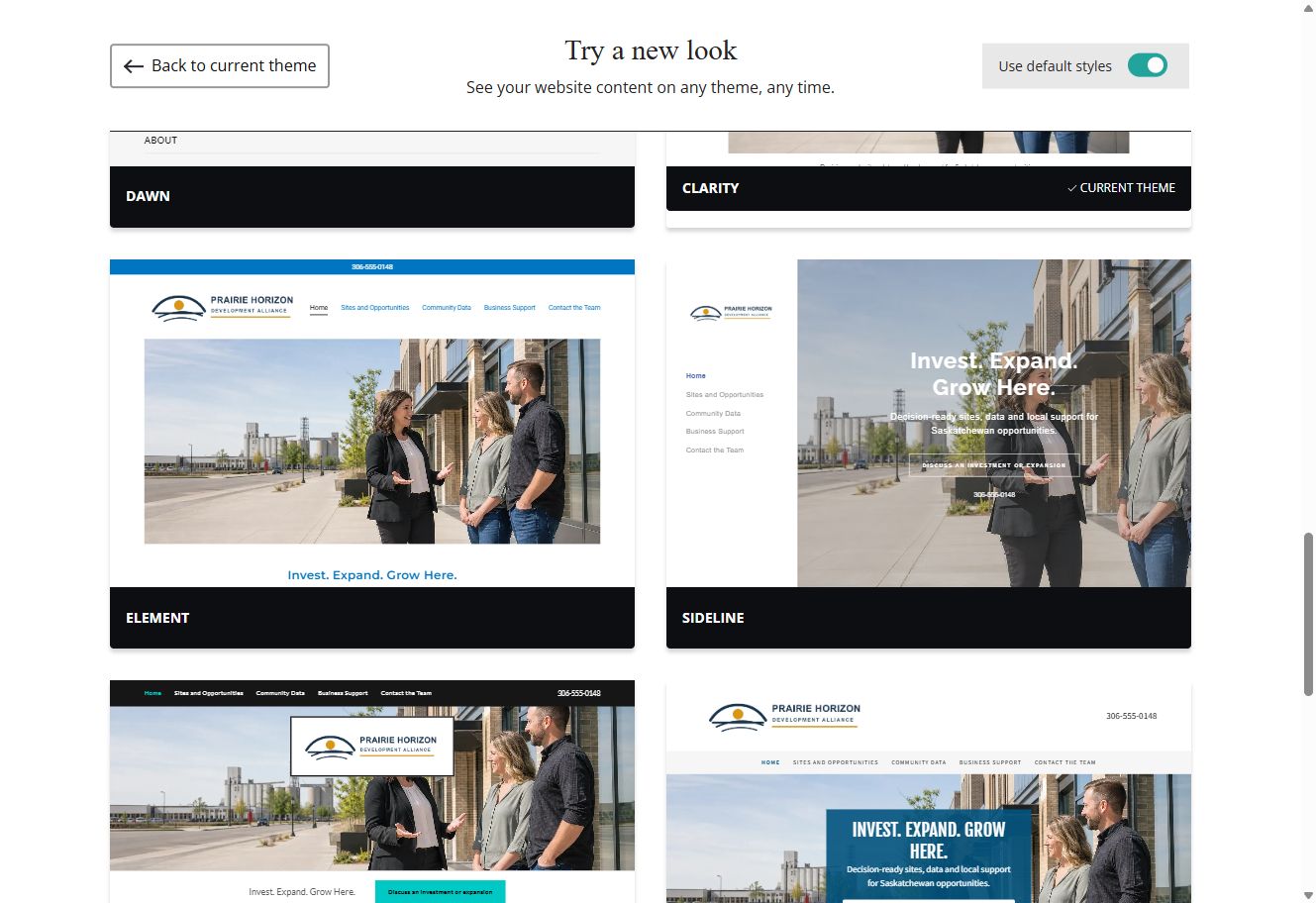Image resolution: width=1316 pixels, height=903 pixels.
Task: Click 'Community Data' in Sideline preview side menu
Action: 713,414
